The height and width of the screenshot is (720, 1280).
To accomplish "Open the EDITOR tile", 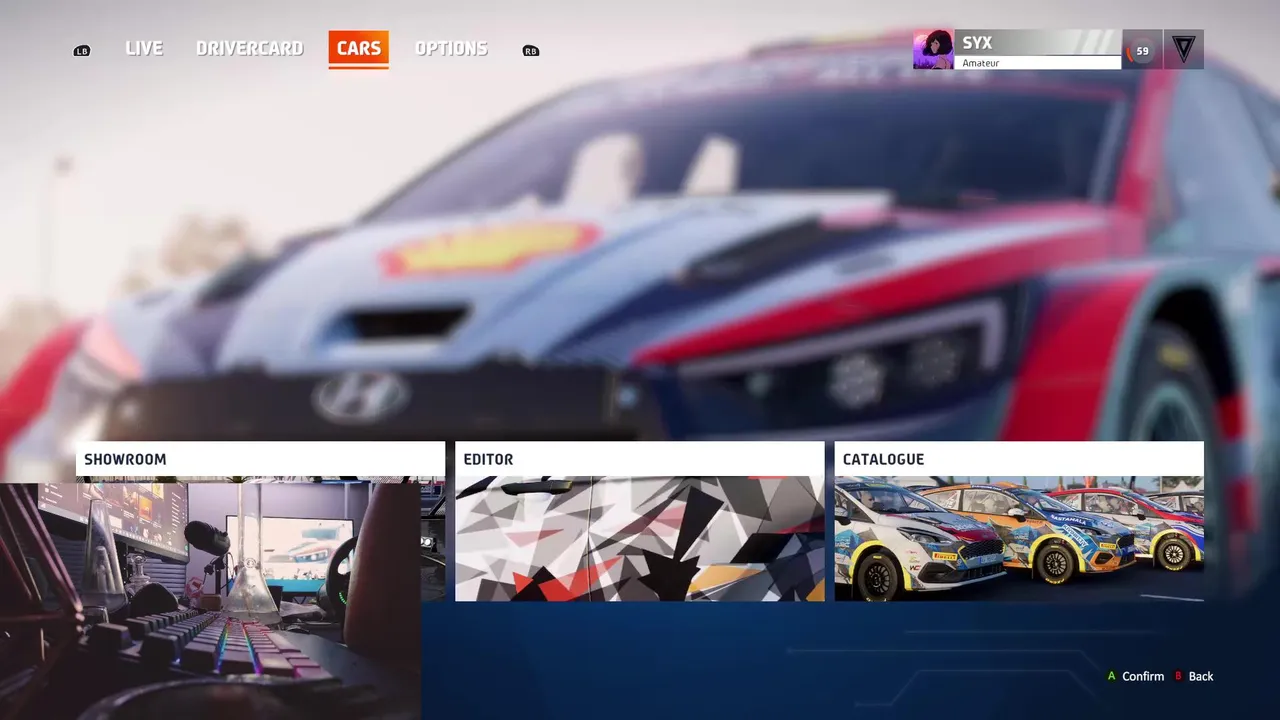I will pos(640,521).
